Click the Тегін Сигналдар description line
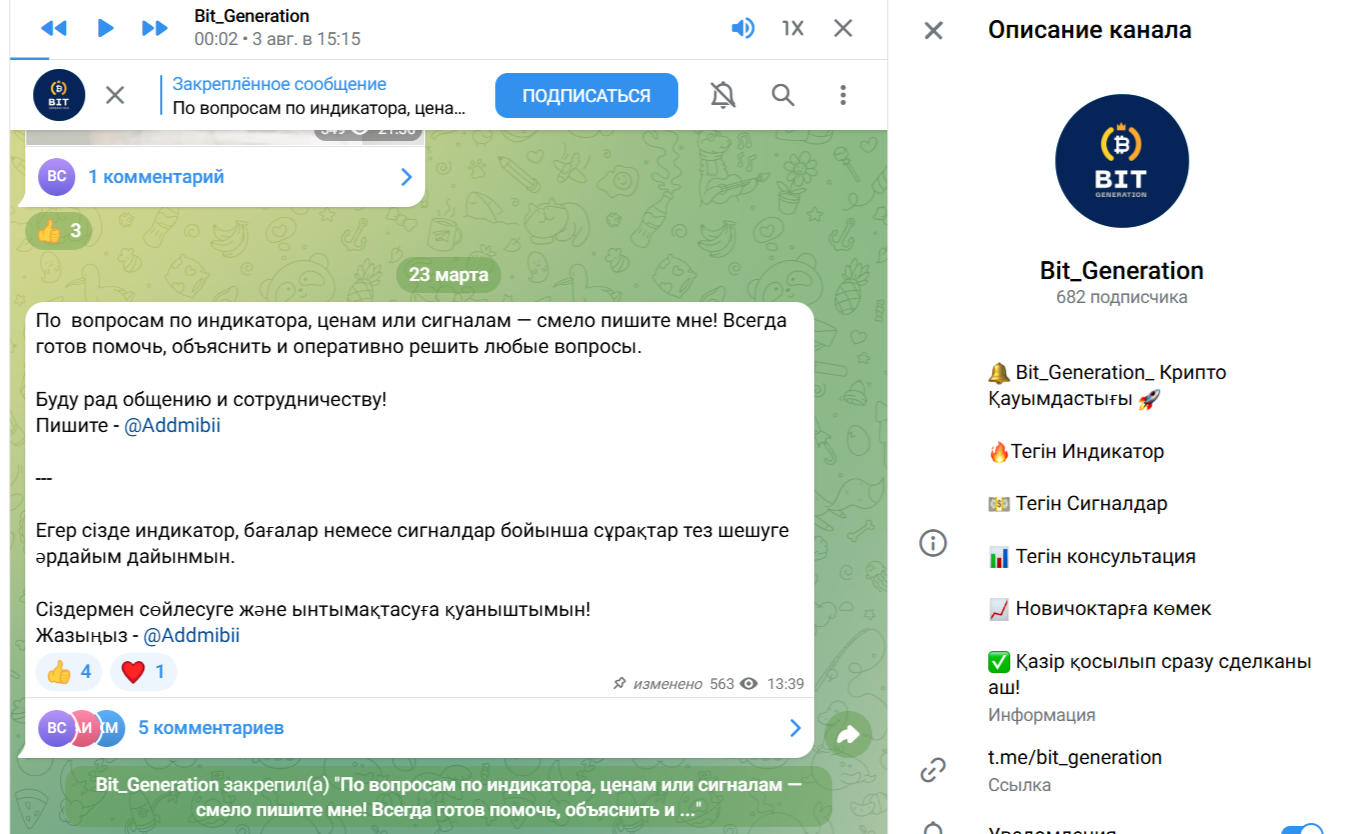The image size is (1356, 834). [1078, 503]
